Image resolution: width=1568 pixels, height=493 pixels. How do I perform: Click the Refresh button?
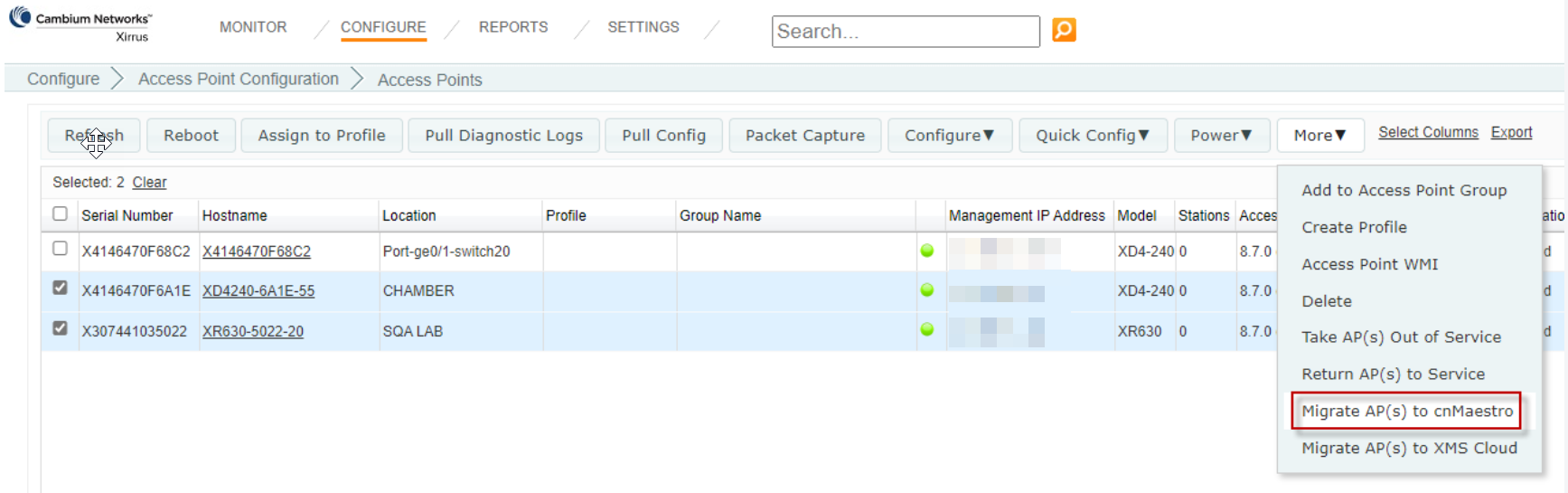[x=94, y=135]
